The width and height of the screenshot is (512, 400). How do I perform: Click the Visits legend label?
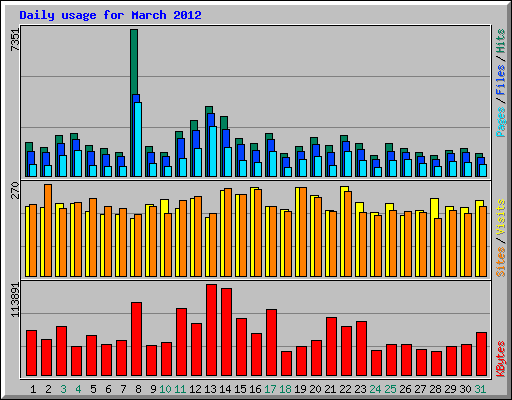(x=500, y=218)
